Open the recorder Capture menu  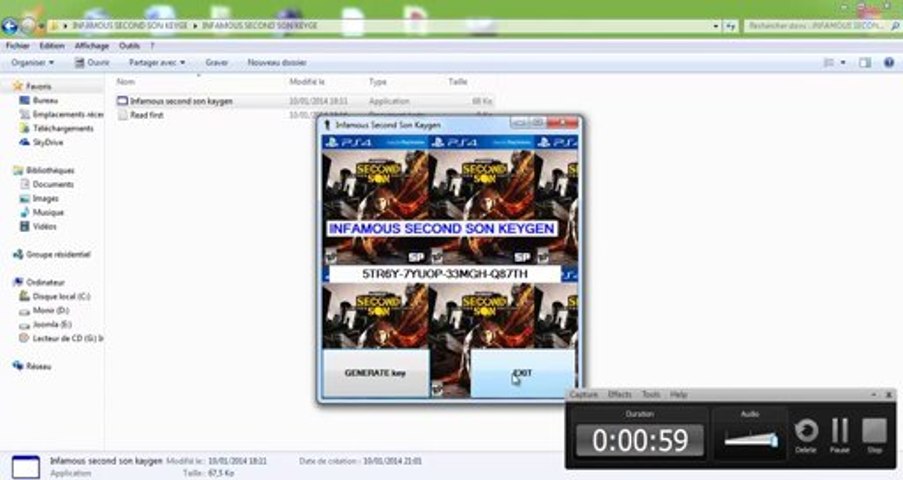coord(584,394)
